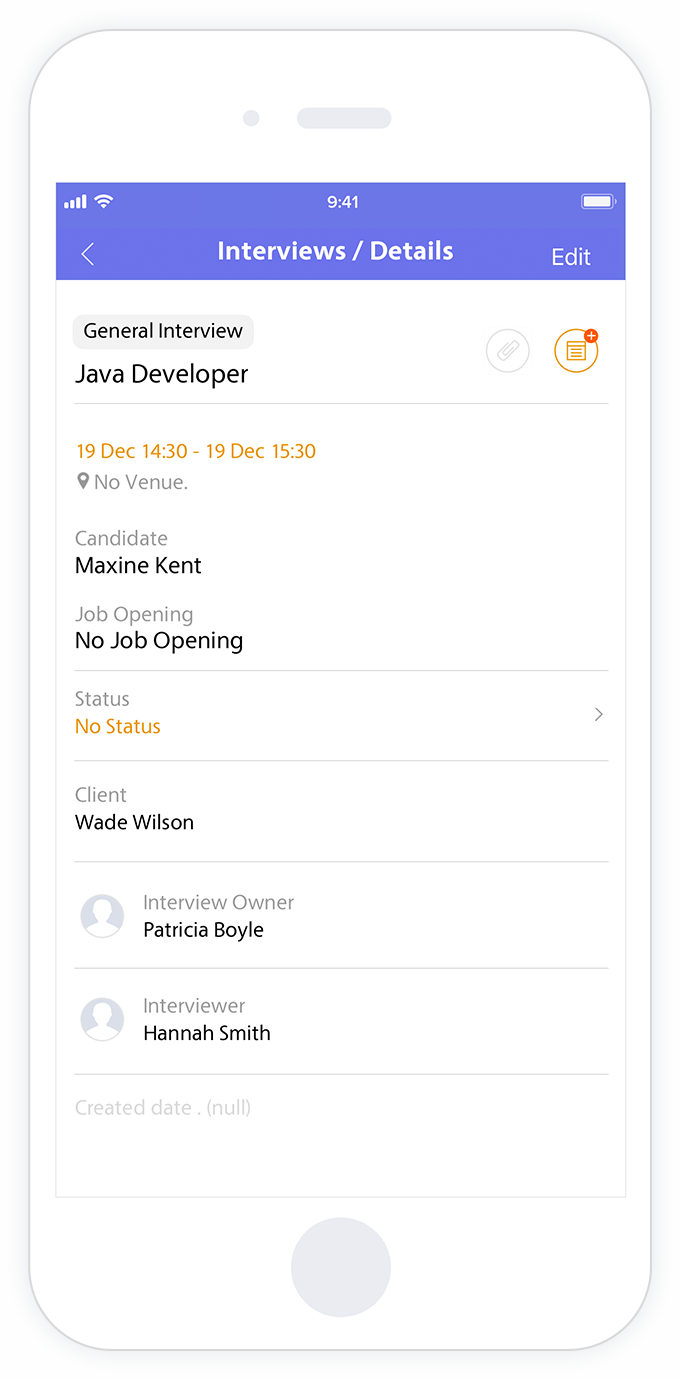Open candidate Maxine Kent
Screen dimensions: 680x1380
click(138, 565)
